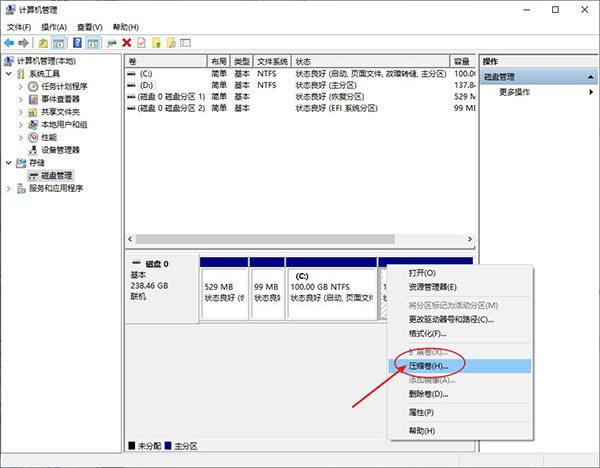
Task: Toggle the Show/Hide Console Tree icon
Action: [59, 43]
